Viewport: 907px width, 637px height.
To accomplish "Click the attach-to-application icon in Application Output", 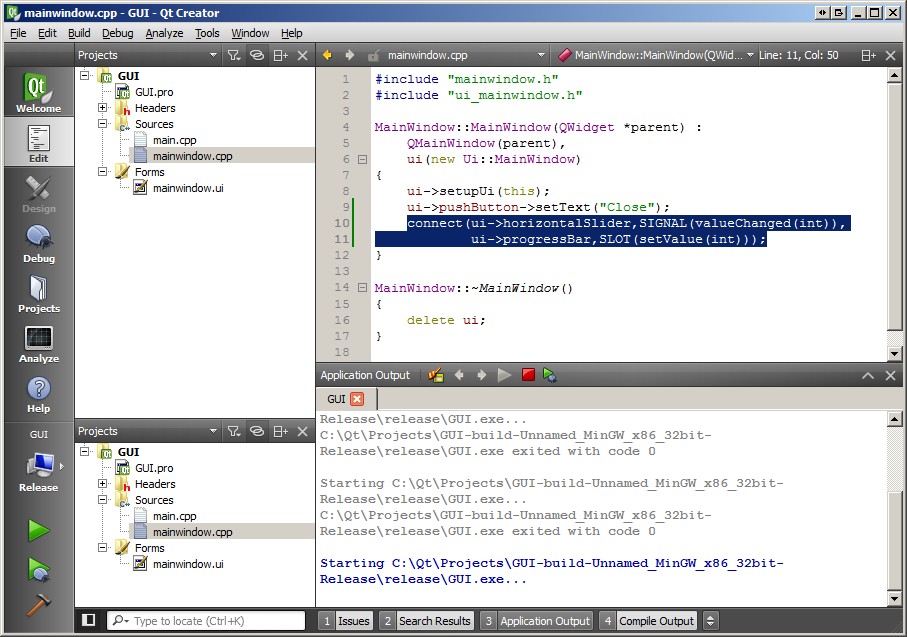I will tap(436, 375).
